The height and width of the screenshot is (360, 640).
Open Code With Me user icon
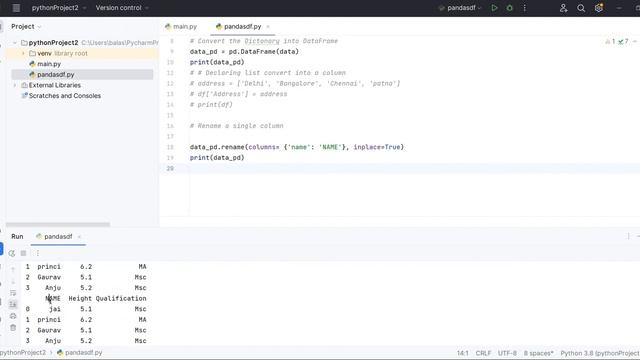tap(563, 8)
